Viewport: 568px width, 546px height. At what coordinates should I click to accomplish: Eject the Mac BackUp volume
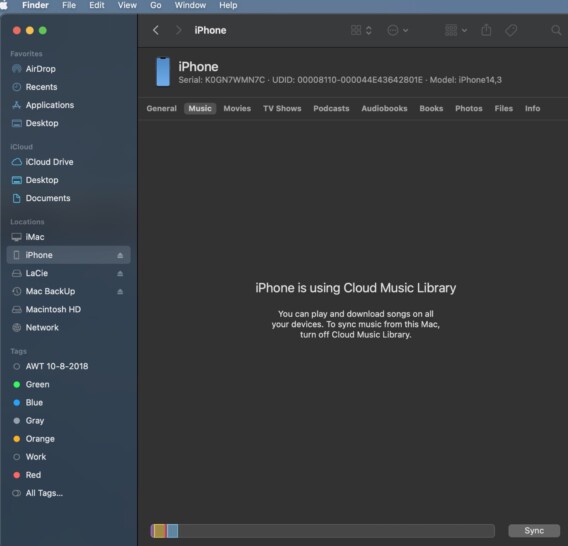[x=120, y=292]
